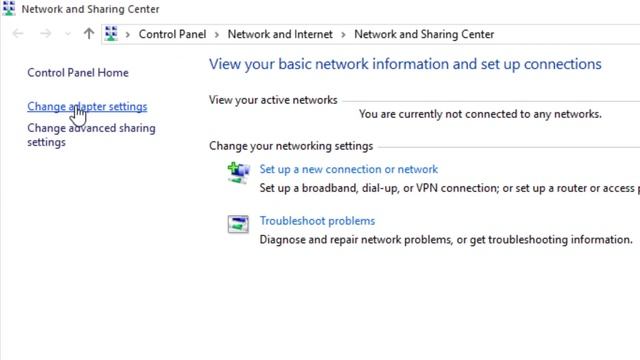
Task: Click the Troubleshoot problems icon
Action: [x=238, y=224]
